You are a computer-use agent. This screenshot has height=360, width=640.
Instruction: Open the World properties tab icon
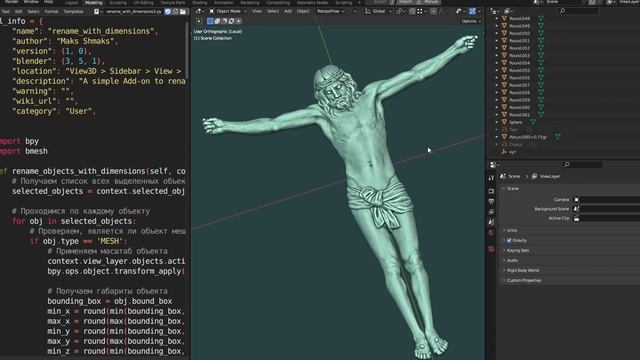tap(491, 233)
